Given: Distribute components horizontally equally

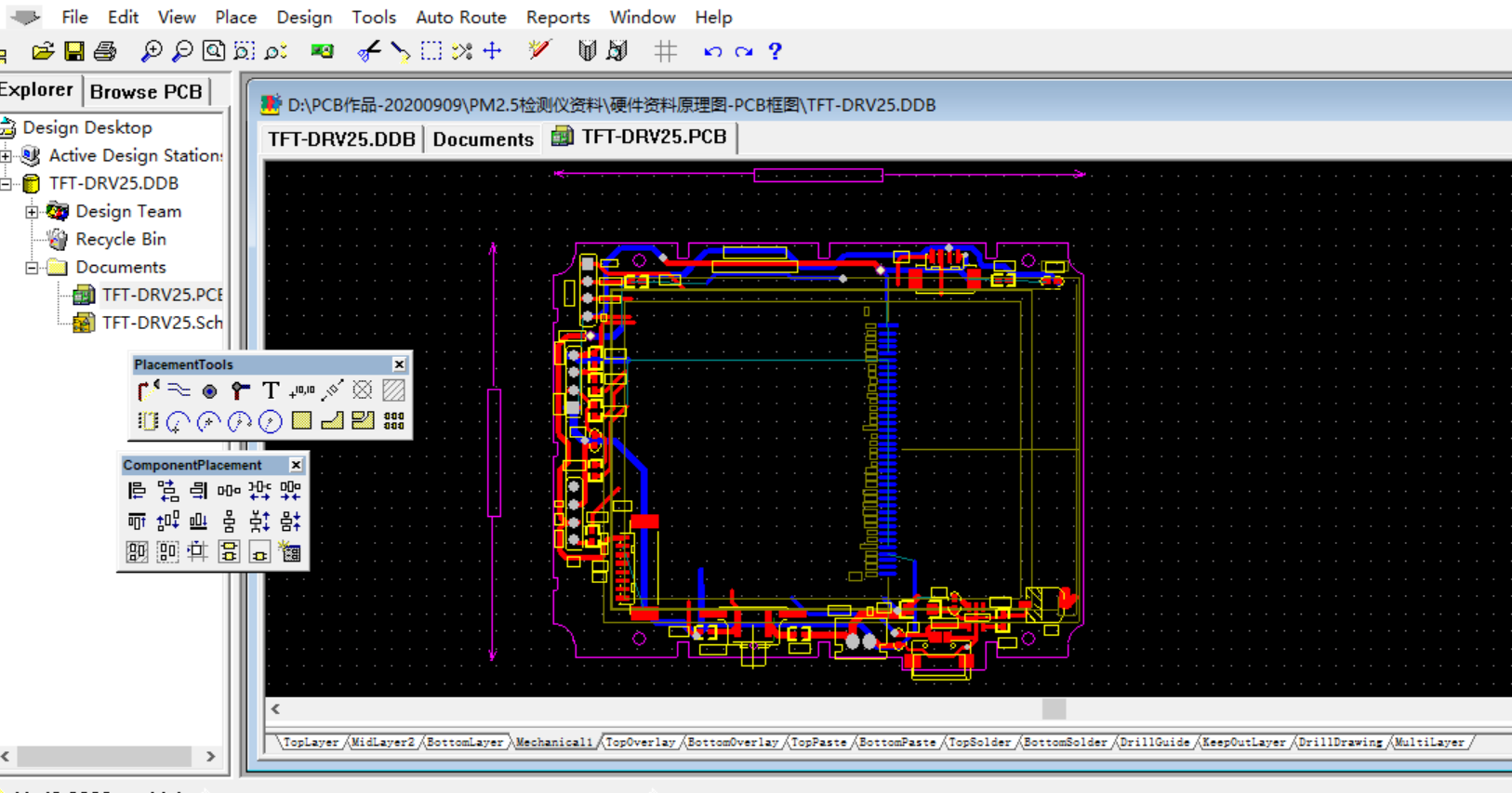Looking at the screenshot, I should (229, 490).
